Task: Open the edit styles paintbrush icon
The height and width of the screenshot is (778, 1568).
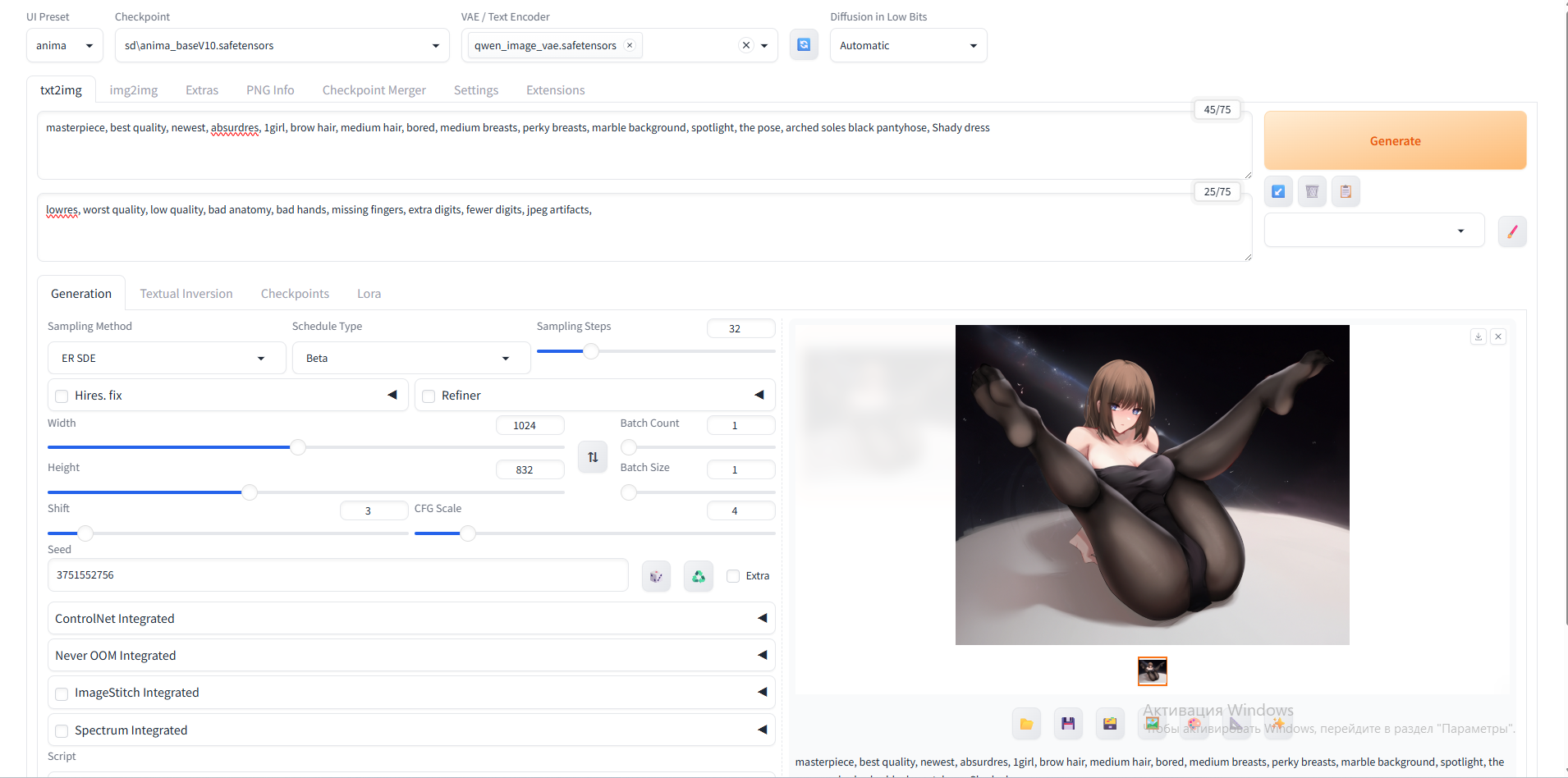Action: [1512, 231]
